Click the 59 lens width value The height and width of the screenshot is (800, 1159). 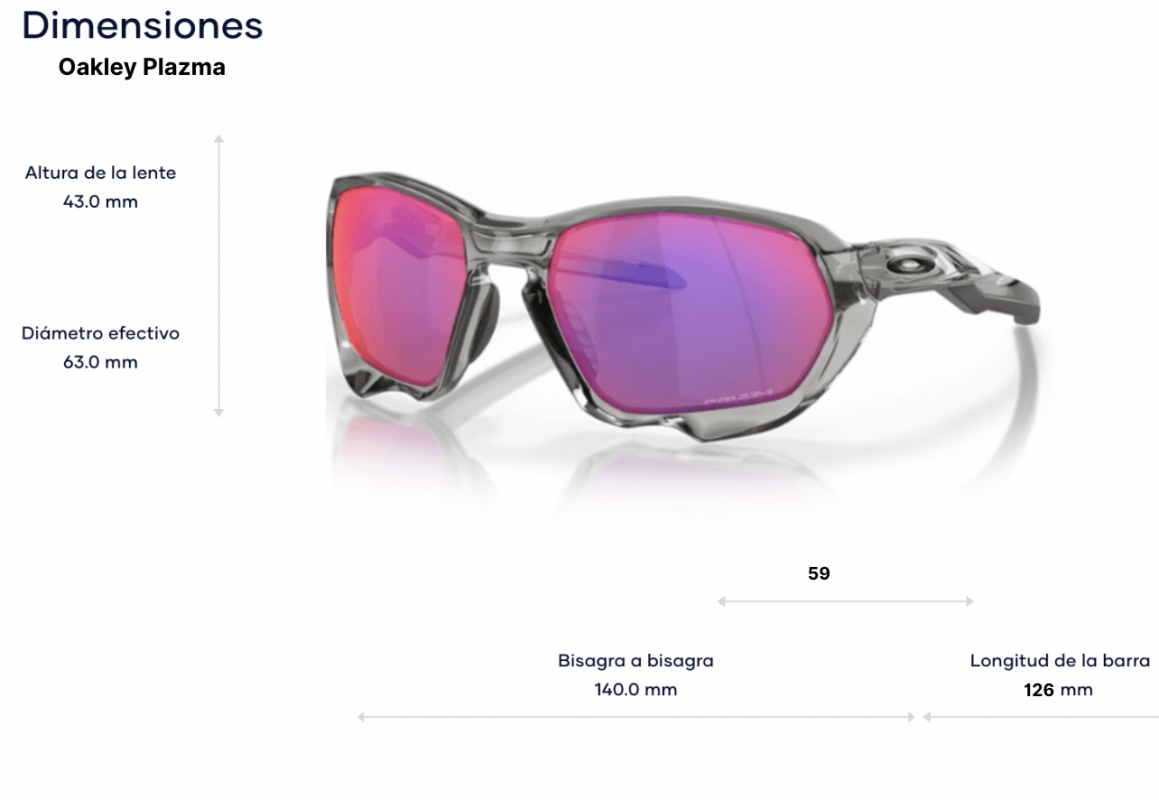point(819,574)
